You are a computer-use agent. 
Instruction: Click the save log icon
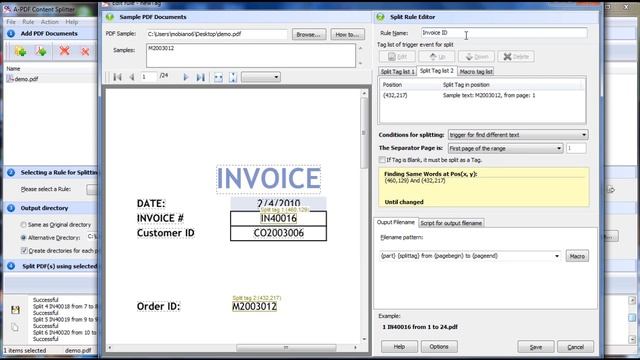[16, 310]
